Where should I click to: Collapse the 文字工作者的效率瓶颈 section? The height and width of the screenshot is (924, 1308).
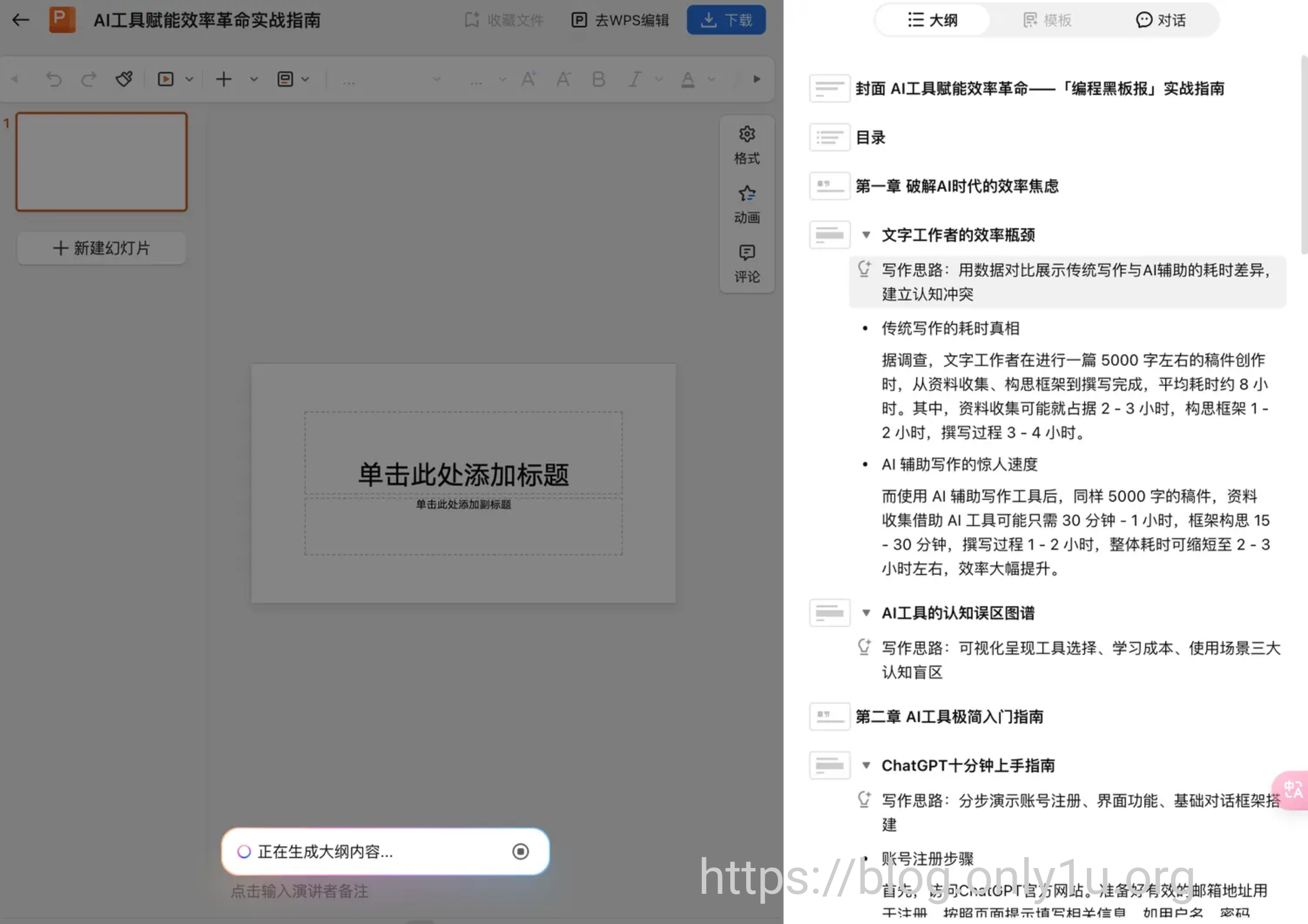pyautogui.click(x=866, y=235)
